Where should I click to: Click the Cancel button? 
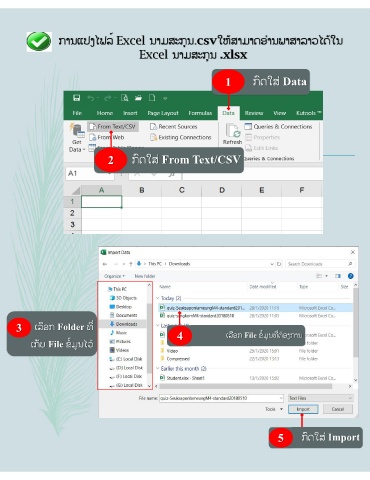(x=338, y=409)
